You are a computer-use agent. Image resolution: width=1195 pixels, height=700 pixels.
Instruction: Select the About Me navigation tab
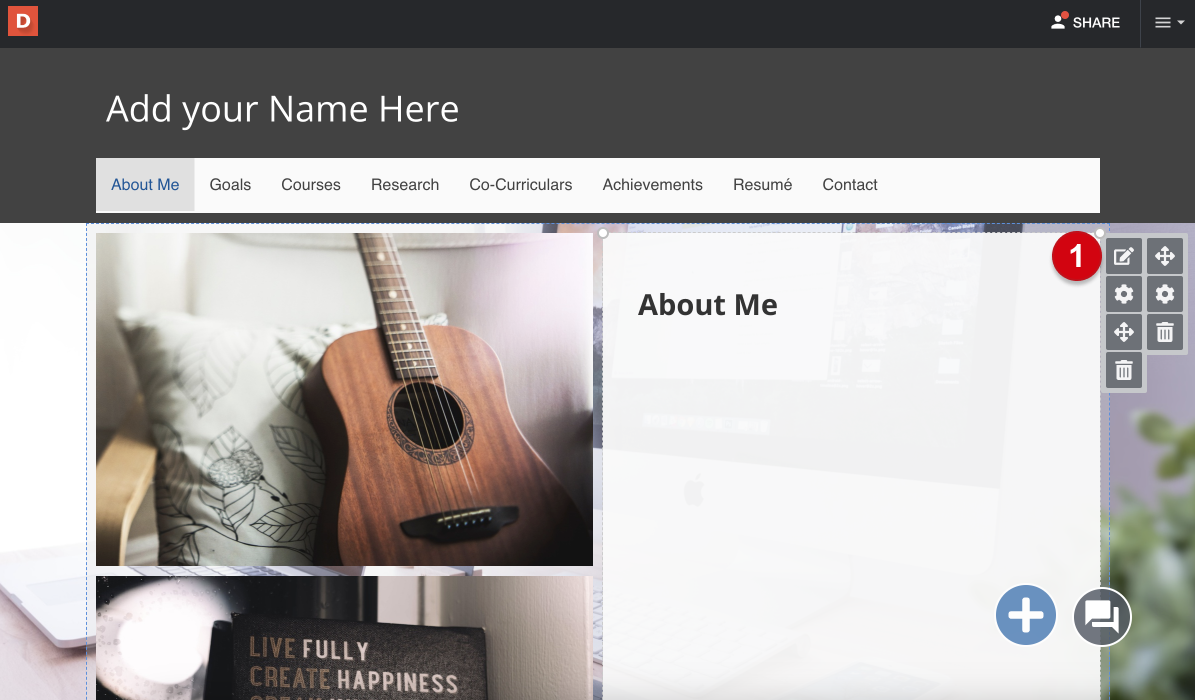tap(145, 185)
